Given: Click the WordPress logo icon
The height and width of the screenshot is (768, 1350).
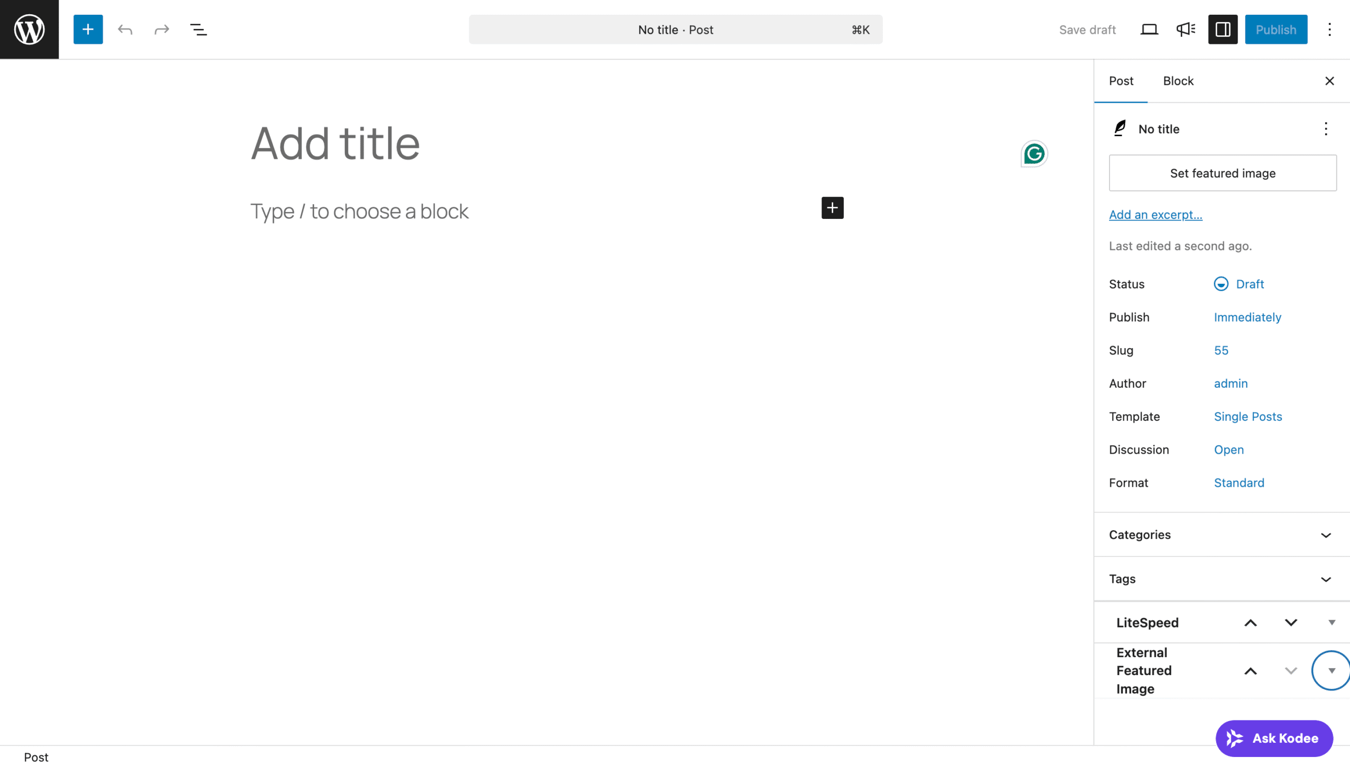Looking at the screenshot, I should tap(29, 29).
